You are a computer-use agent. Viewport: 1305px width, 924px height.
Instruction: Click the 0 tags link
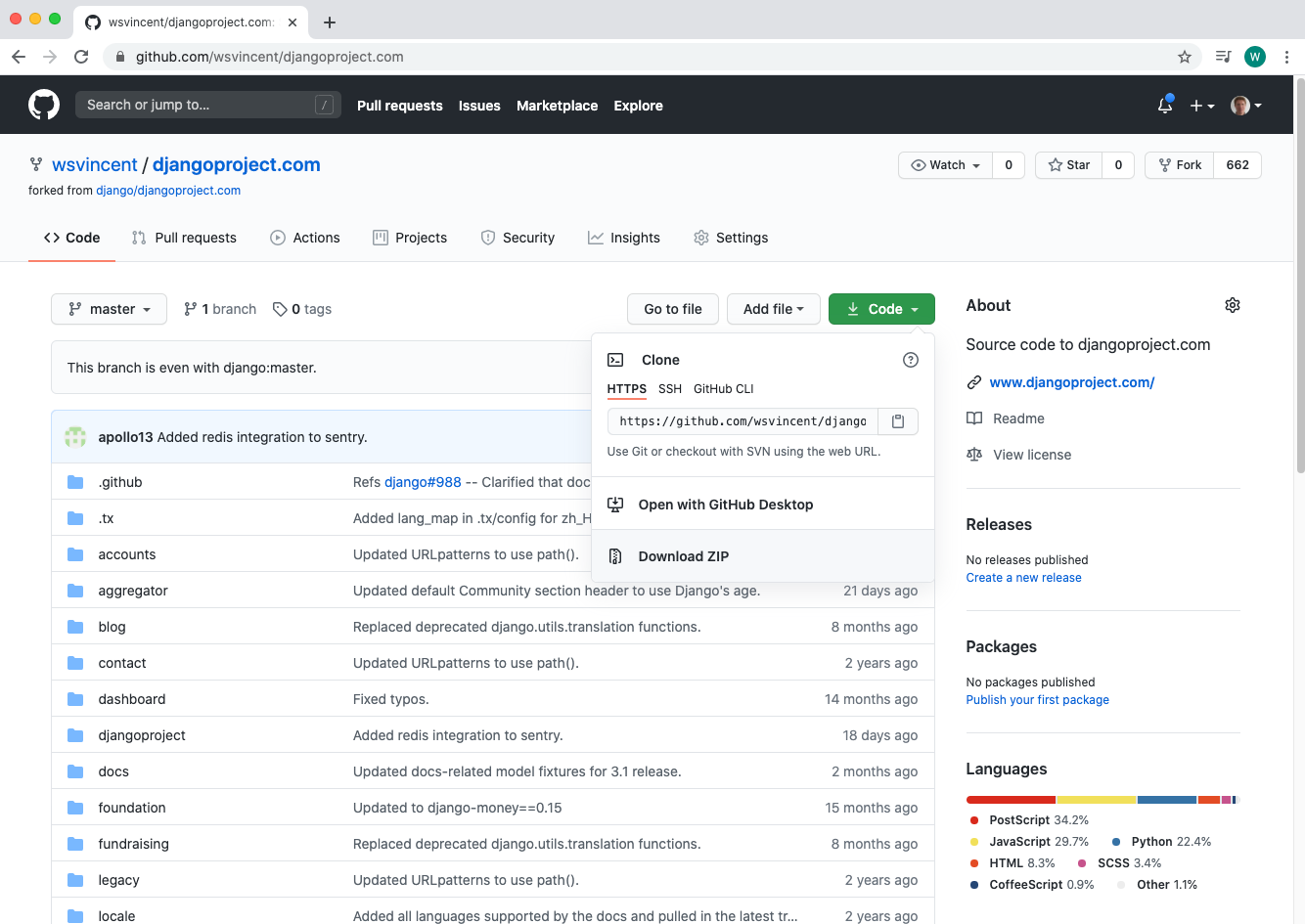pos(302,309)
